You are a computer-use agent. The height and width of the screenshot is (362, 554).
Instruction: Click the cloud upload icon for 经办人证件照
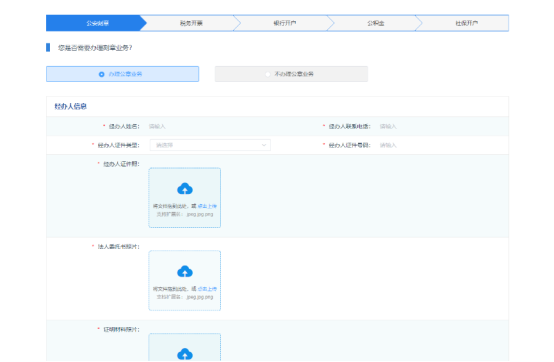point(185,189)
